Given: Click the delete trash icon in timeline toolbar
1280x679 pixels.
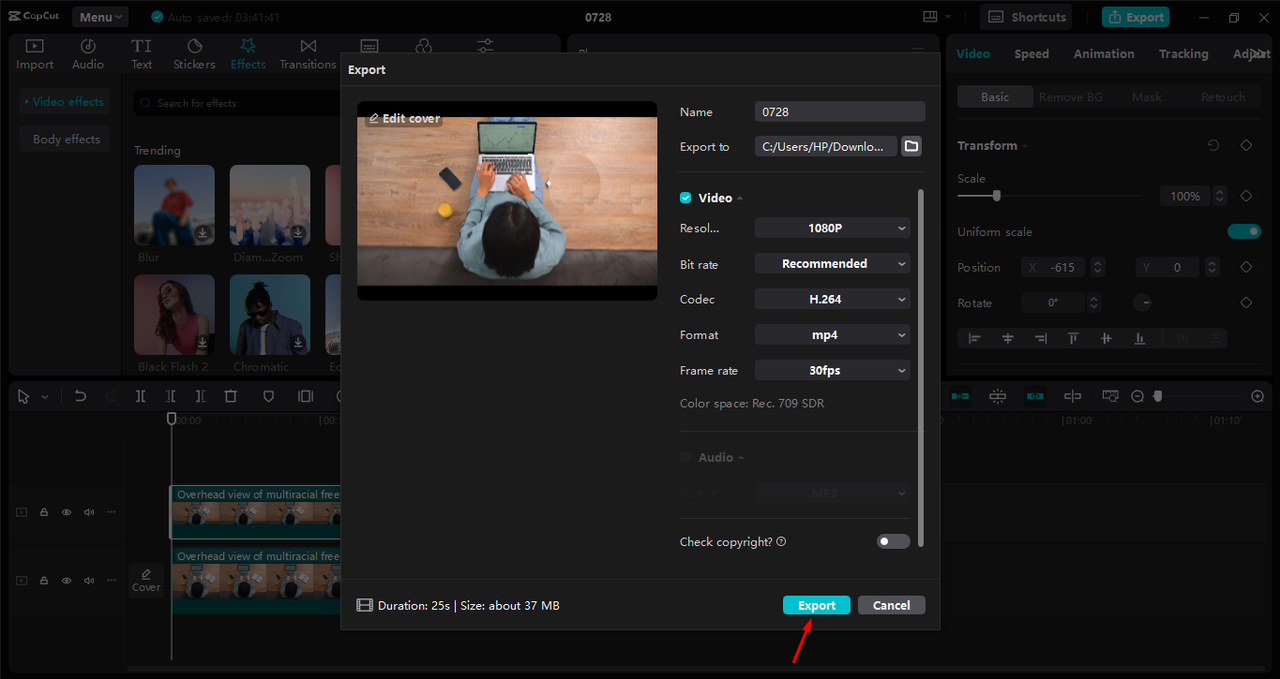Looking at the screenshot, I should point(231,397).
